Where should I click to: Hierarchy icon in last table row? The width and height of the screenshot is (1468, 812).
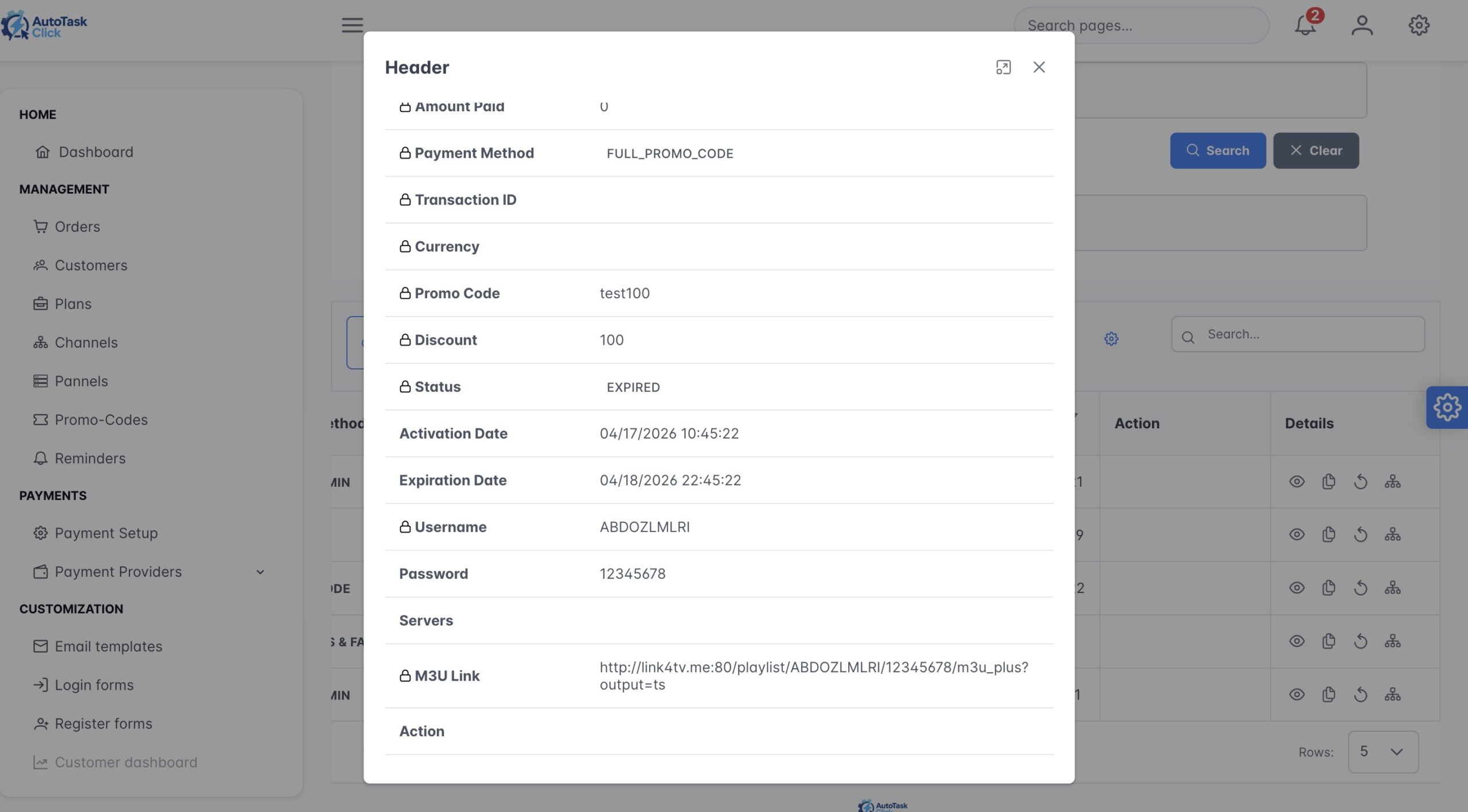tap(1392, 695)
